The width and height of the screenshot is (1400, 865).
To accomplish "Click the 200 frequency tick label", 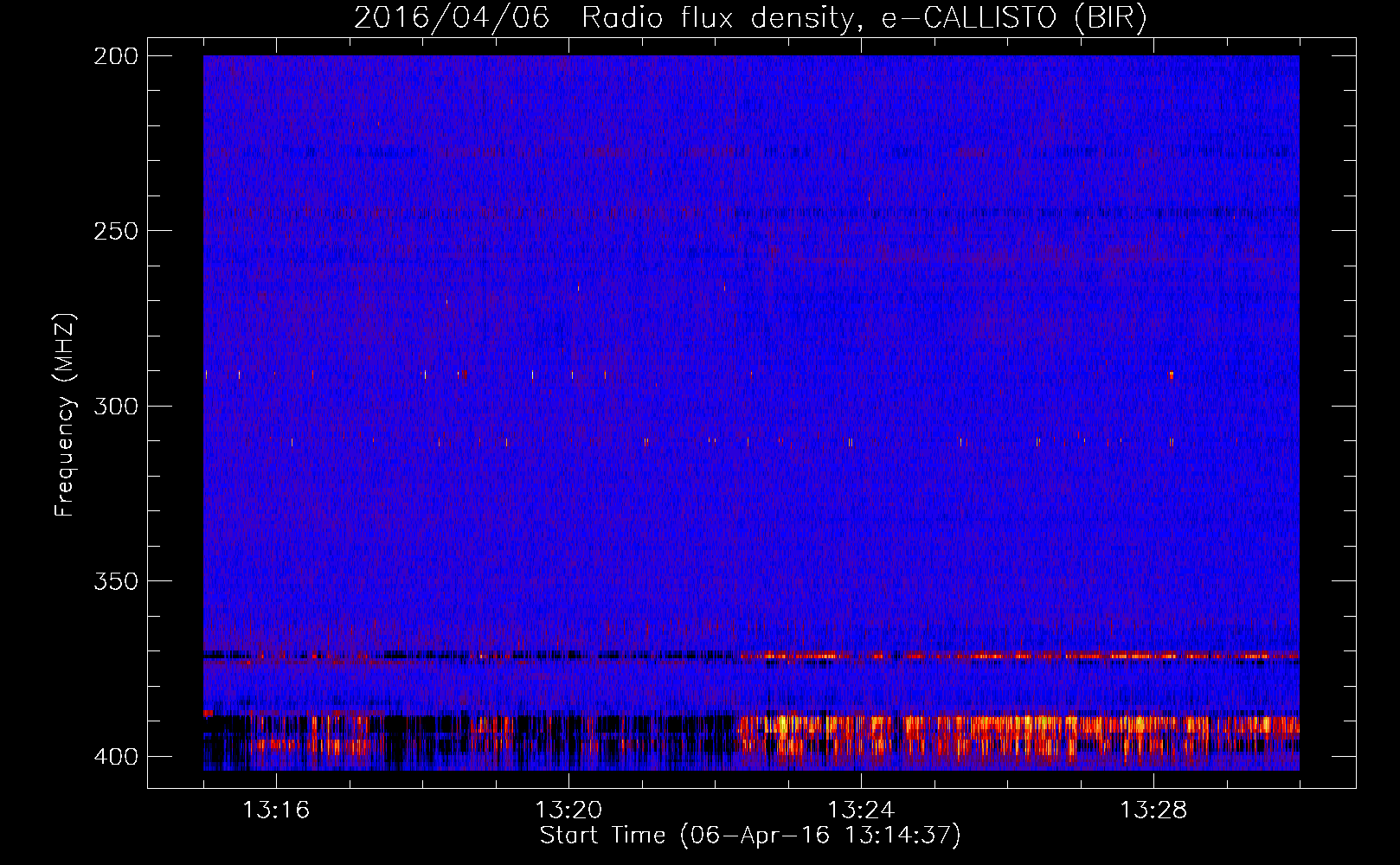I will point(116,56).
